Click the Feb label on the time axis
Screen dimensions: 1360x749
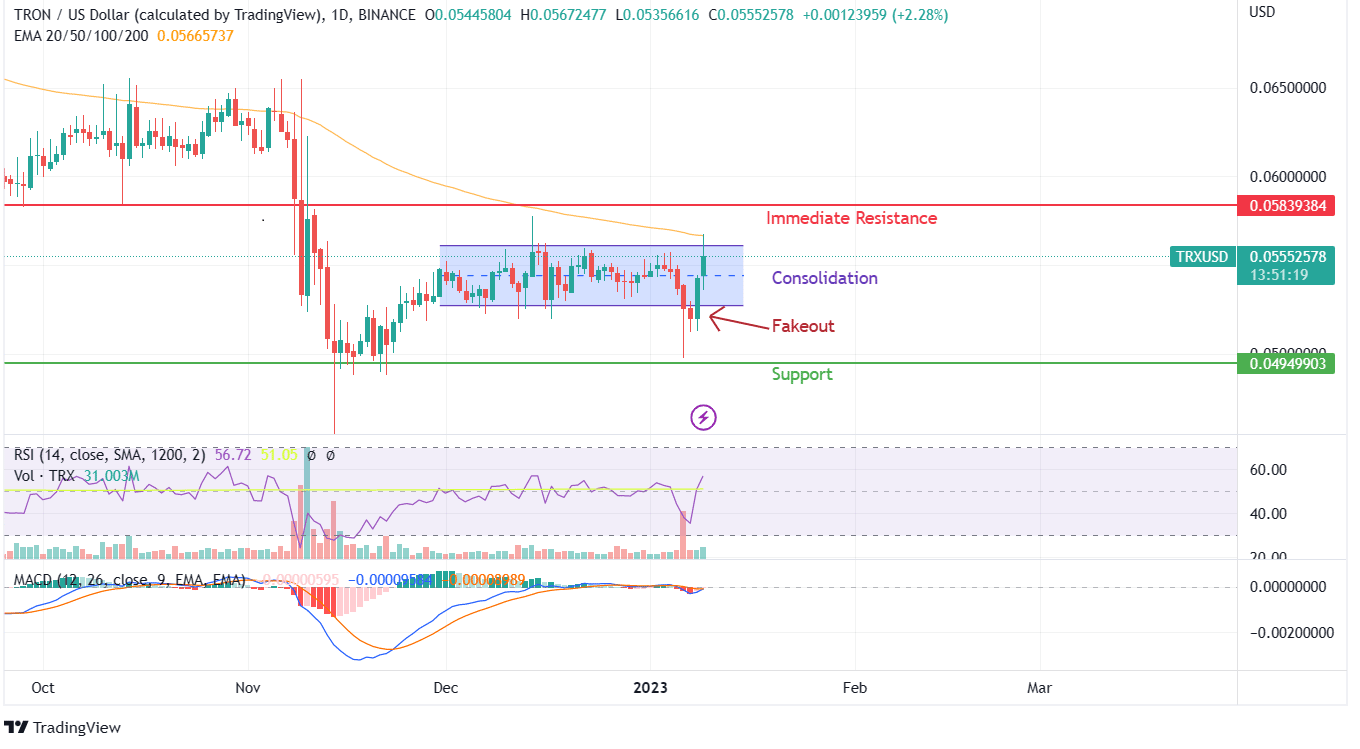click(x=854, y=688)
